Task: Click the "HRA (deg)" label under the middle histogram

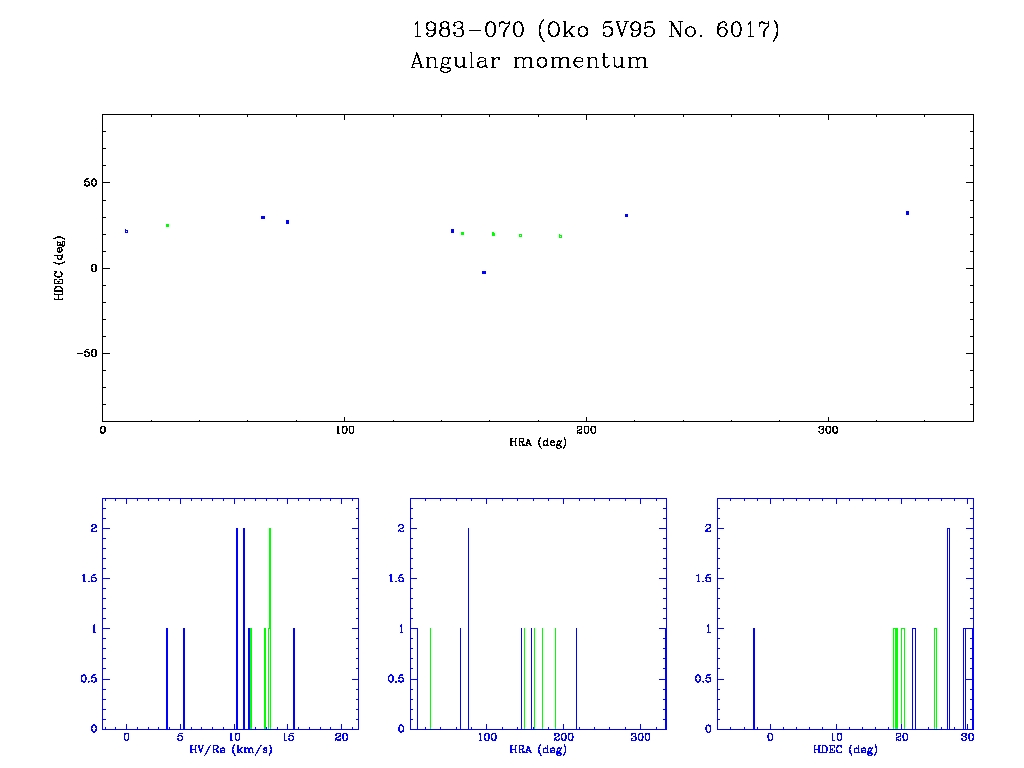Action: pos(537,749)
